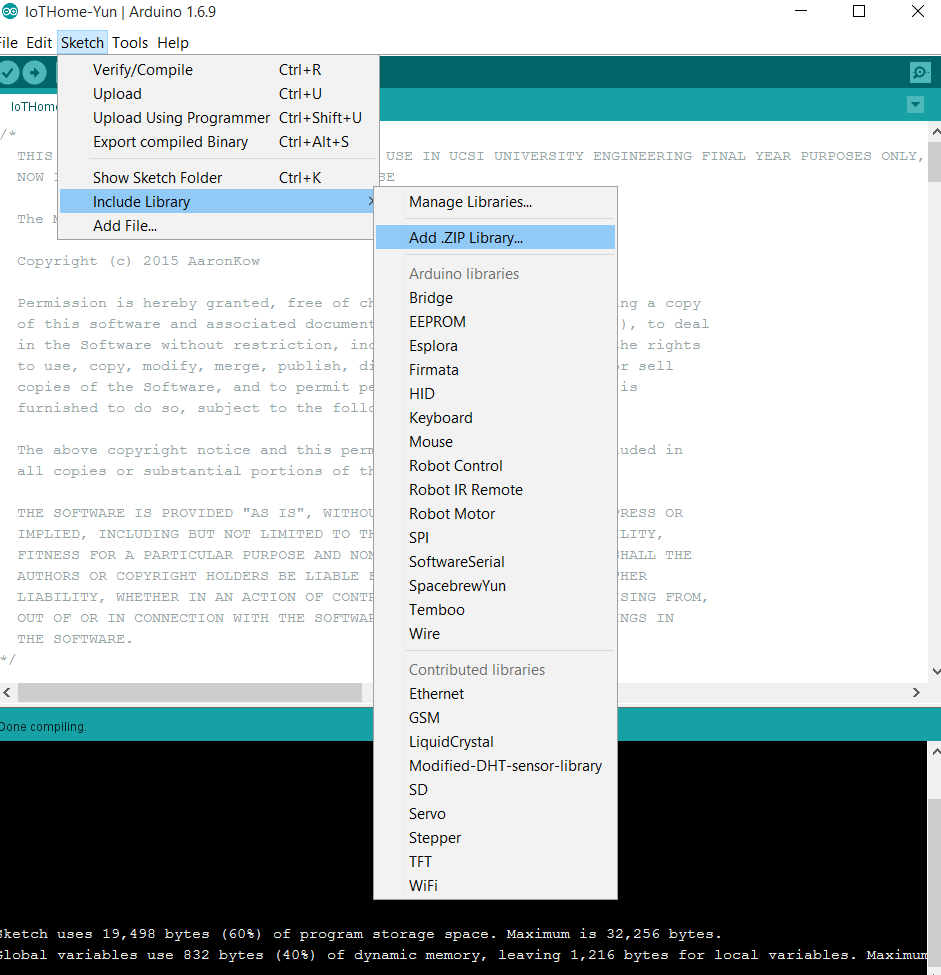Click the 'Done compiling.' status text
Viewport: 941px width, 975px height.
point(43,726)
